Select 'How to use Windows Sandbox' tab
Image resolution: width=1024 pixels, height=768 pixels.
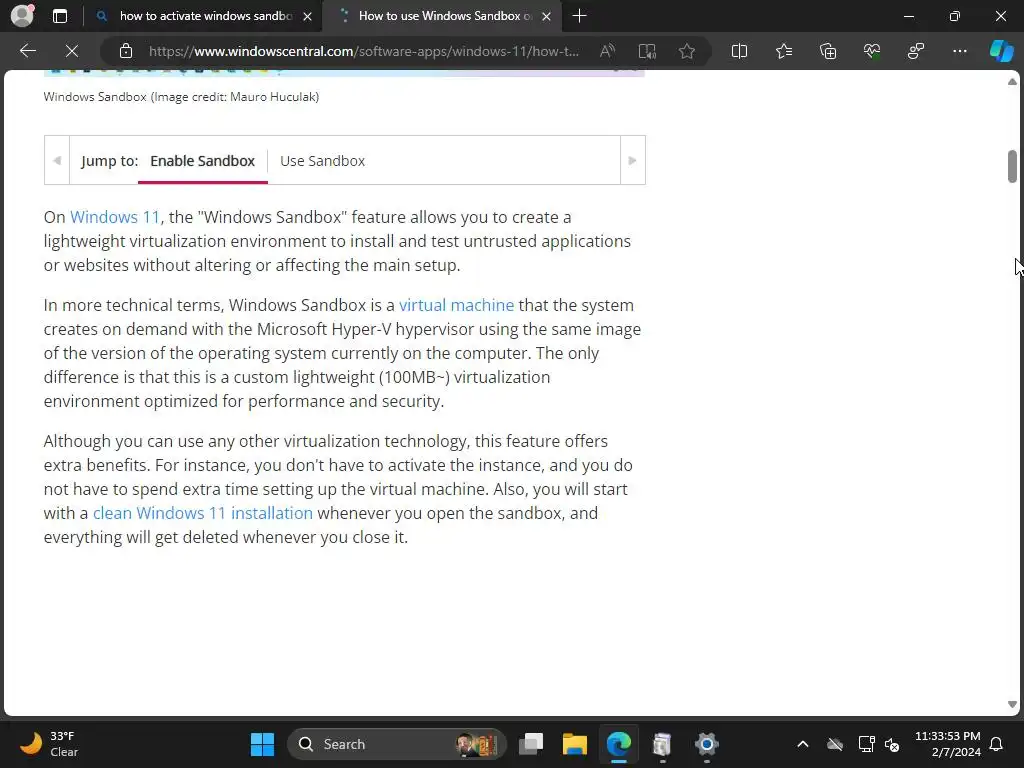pyautogui.click(x=444, y=16)
